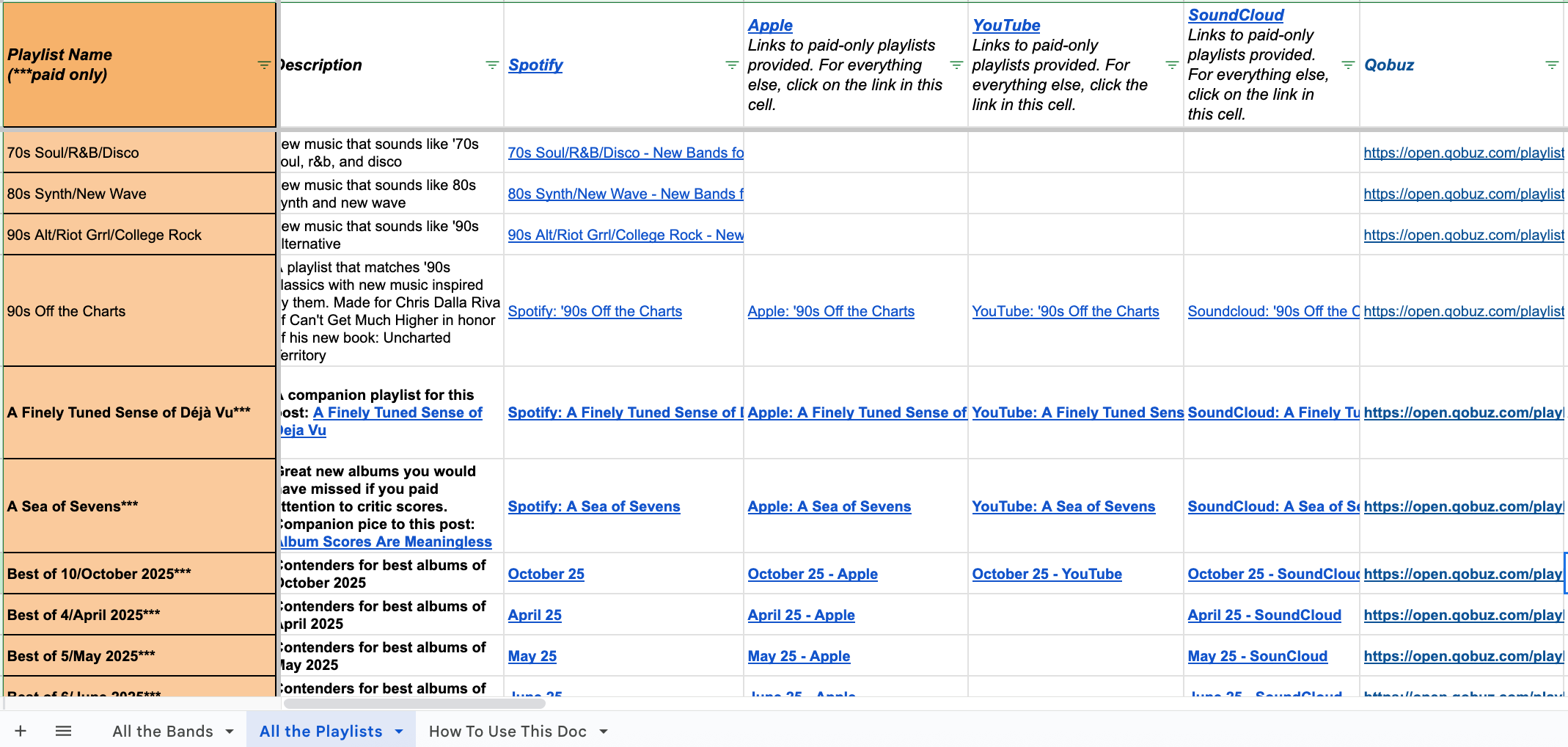Open 90s Alt/Riot Grrl/College Rock Spotify link
This screenshot has height=747, width=1568.
626,235
